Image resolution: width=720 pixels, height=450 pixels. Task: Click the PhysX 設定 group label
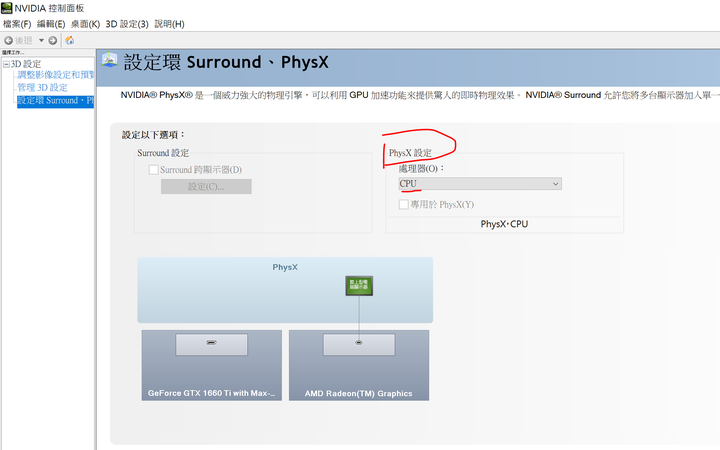tap(410, 153)
